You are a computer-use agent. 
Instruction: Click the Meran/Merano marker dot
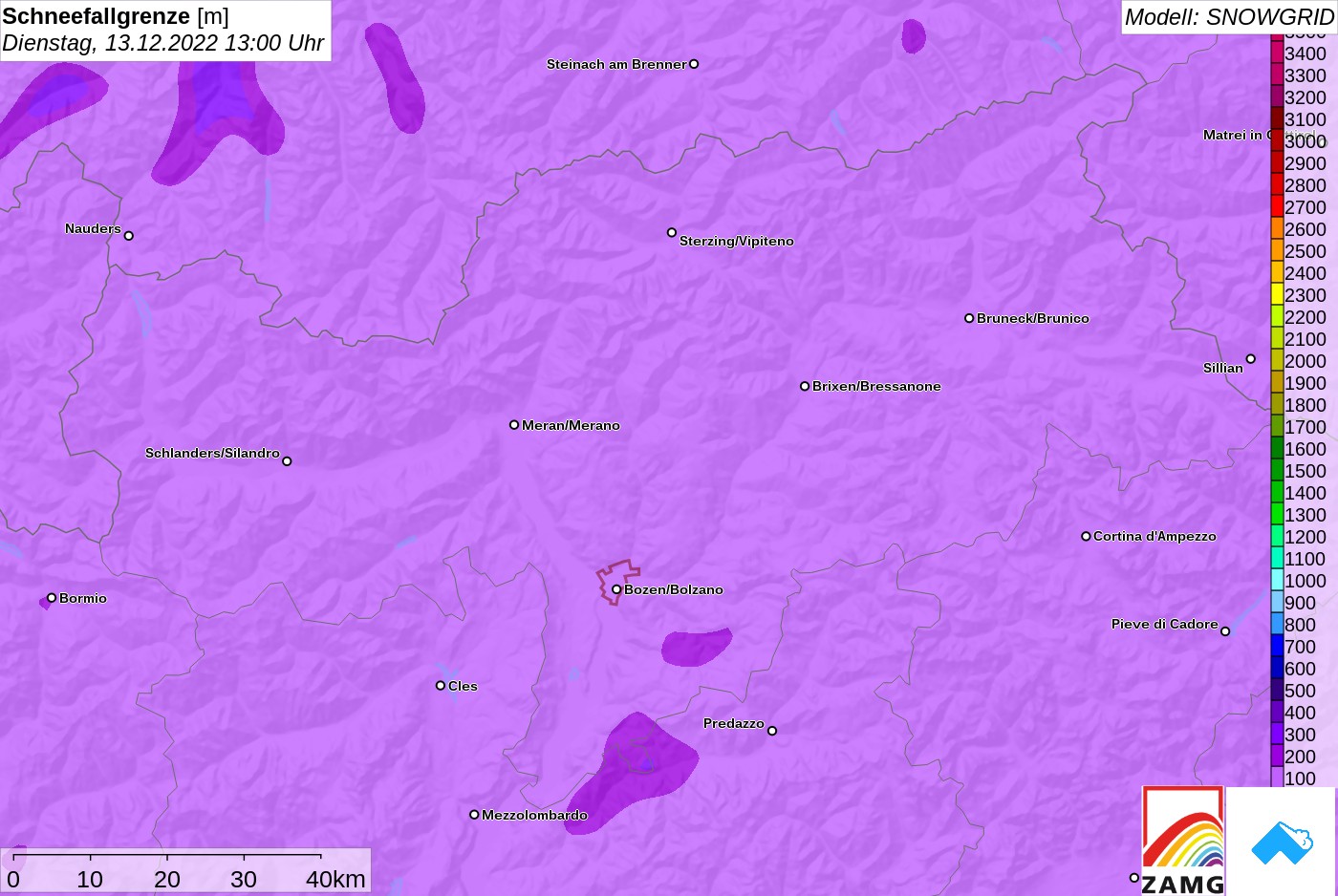[514, 424]
